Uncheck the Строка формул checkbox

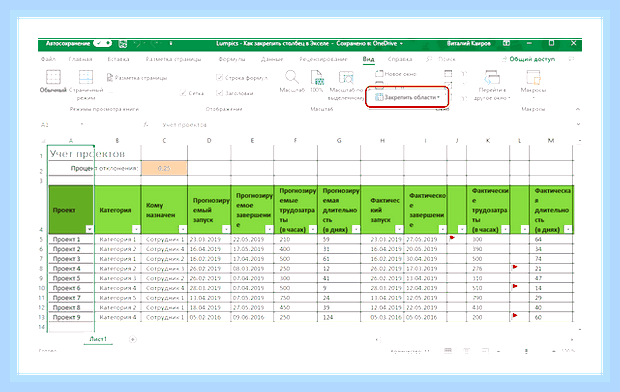pyautogui.click(x=219, y=78)
